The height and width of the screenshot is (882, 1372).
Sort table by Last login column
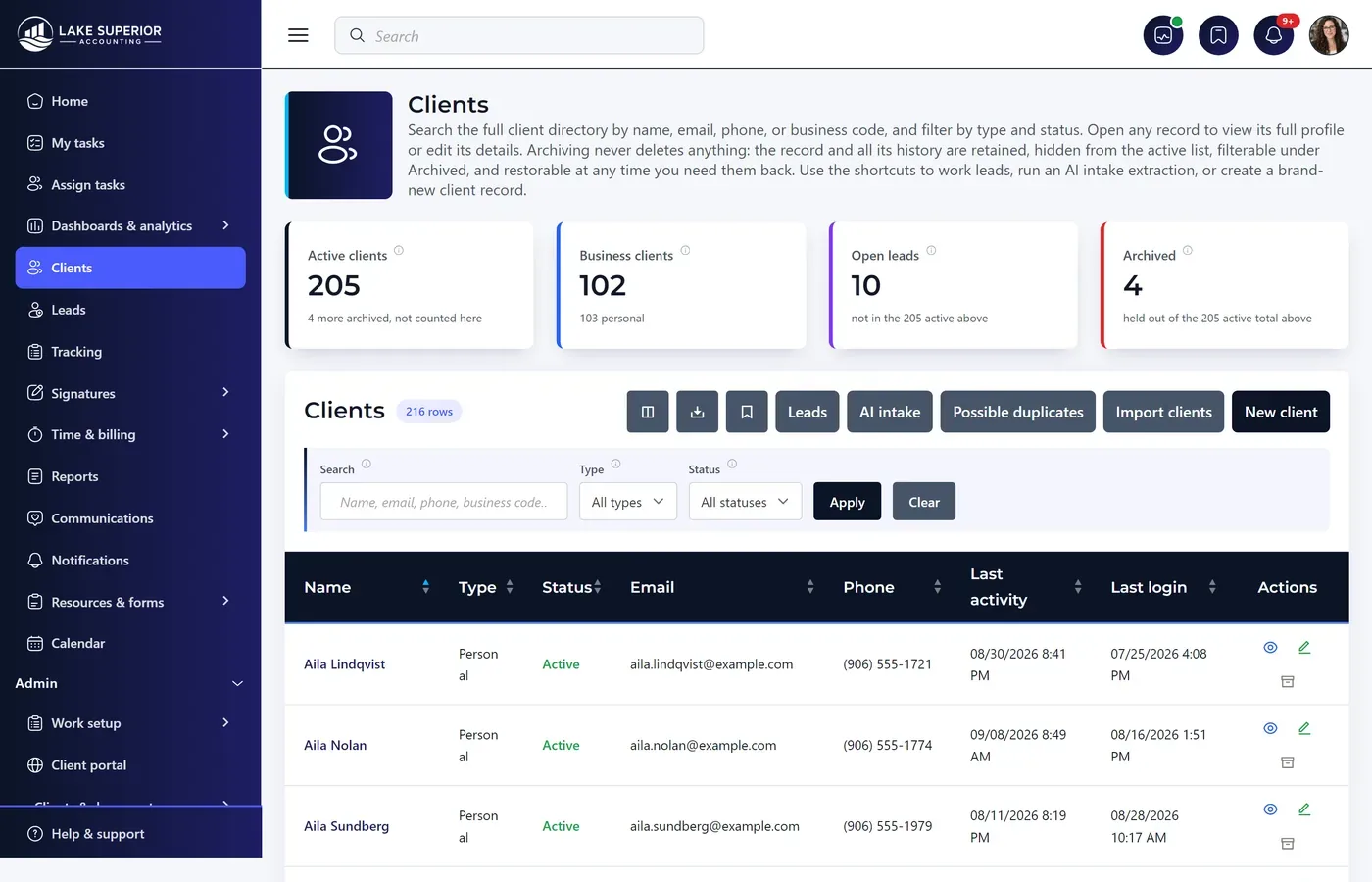[1212, 587]
